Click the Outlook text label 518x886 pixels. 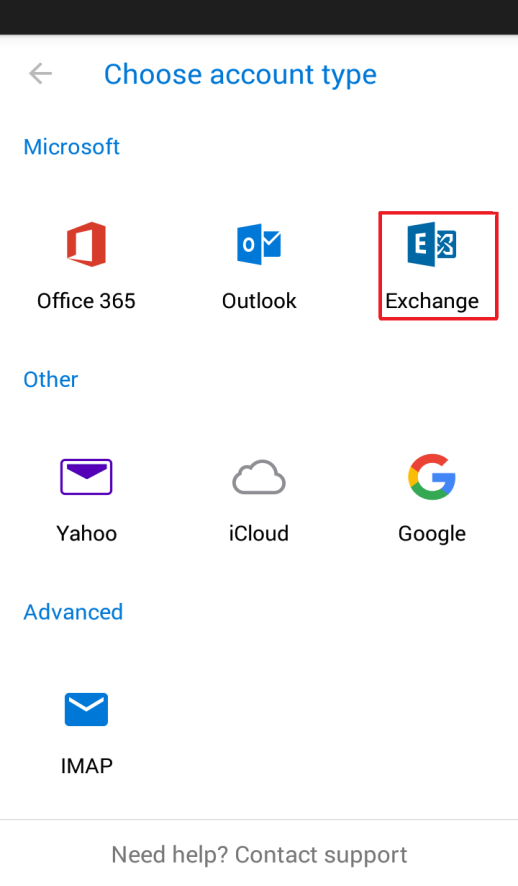pyautogui.click(x=259, y=301)
